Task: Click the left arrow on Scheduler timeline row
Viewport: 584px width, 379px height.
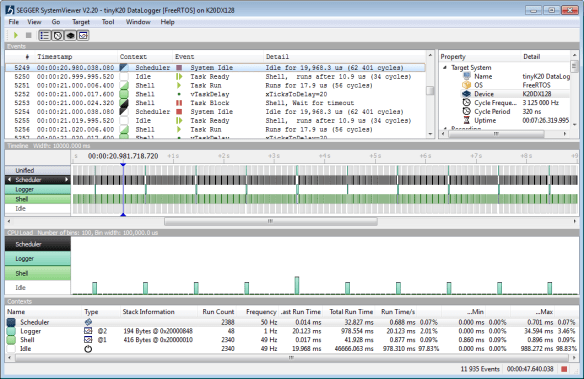Action: pyautogui.click(x=9, y=180)
